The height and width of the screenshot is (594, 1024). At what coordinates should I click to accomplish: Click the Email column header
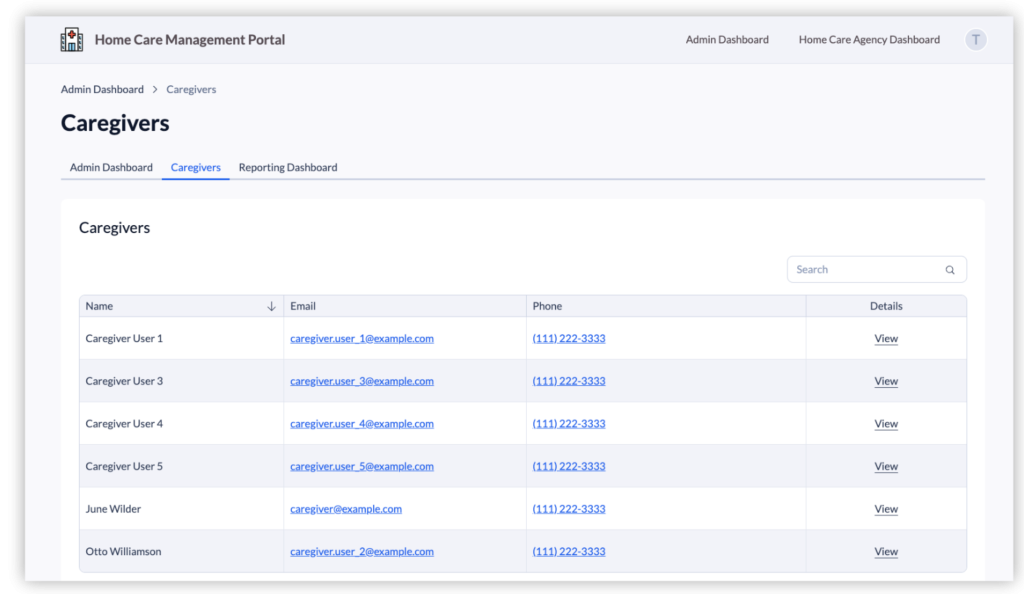[x=405, y=306]
